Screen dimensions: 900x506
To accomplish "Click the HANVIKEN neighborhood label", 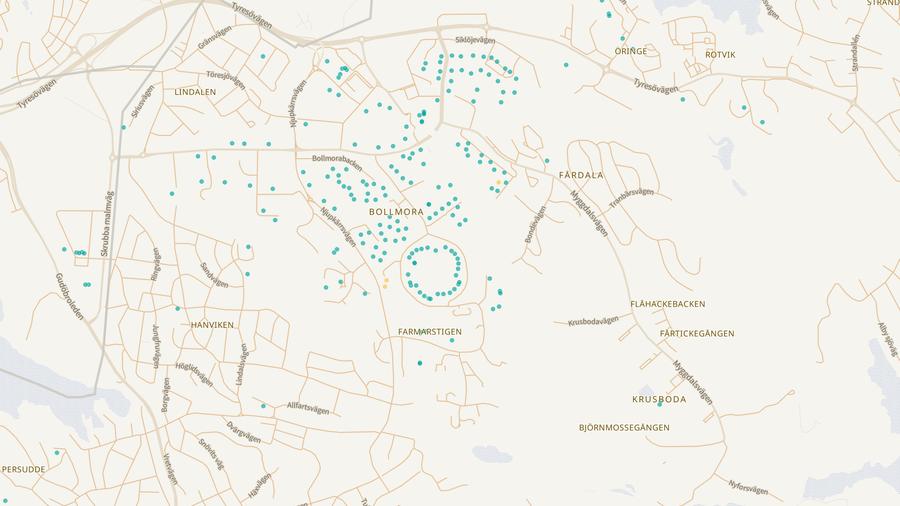I will coord(212,325).
